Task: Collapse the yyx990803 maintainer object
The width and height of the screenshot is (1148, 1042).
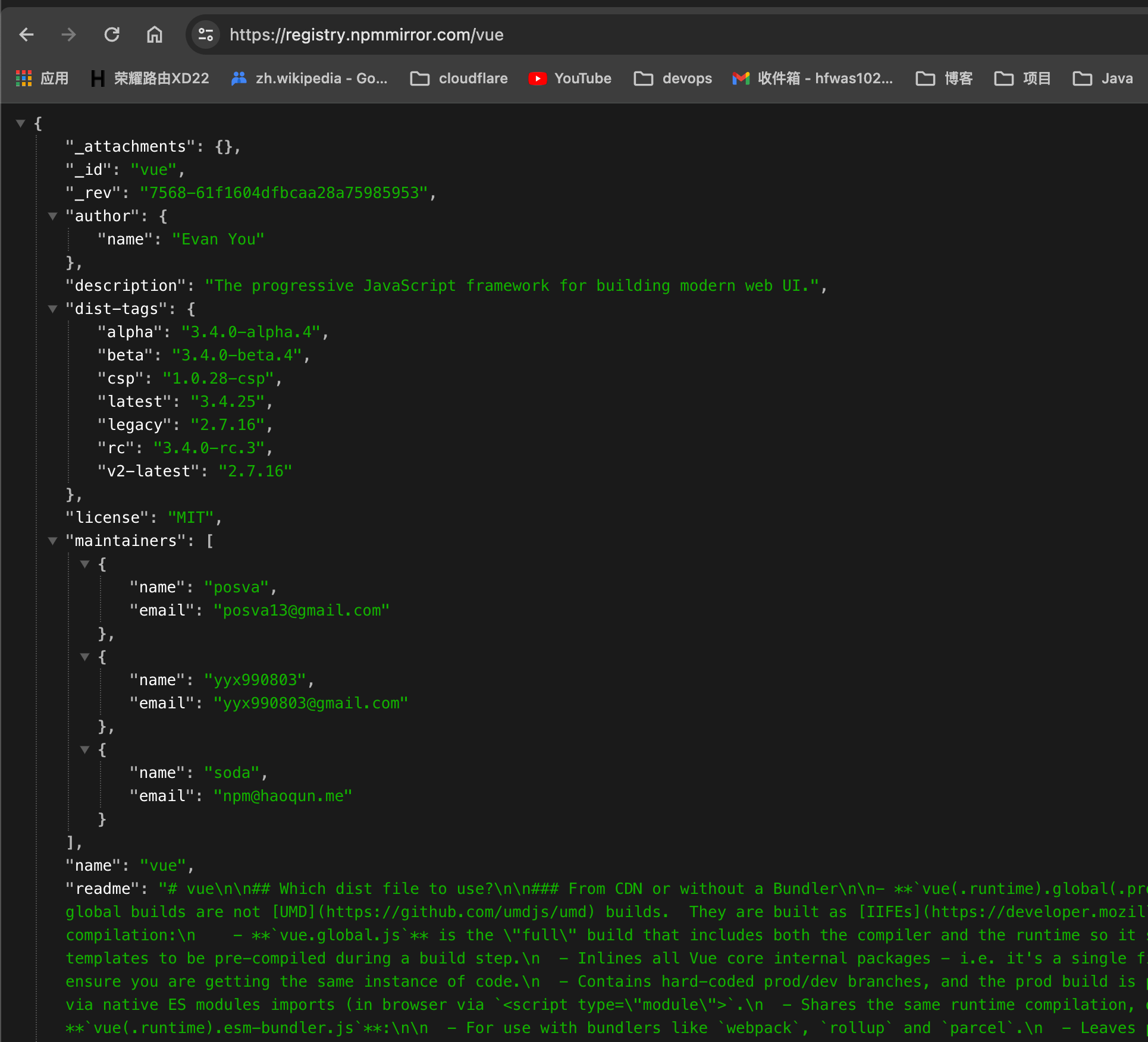Action: pos(85,657)
